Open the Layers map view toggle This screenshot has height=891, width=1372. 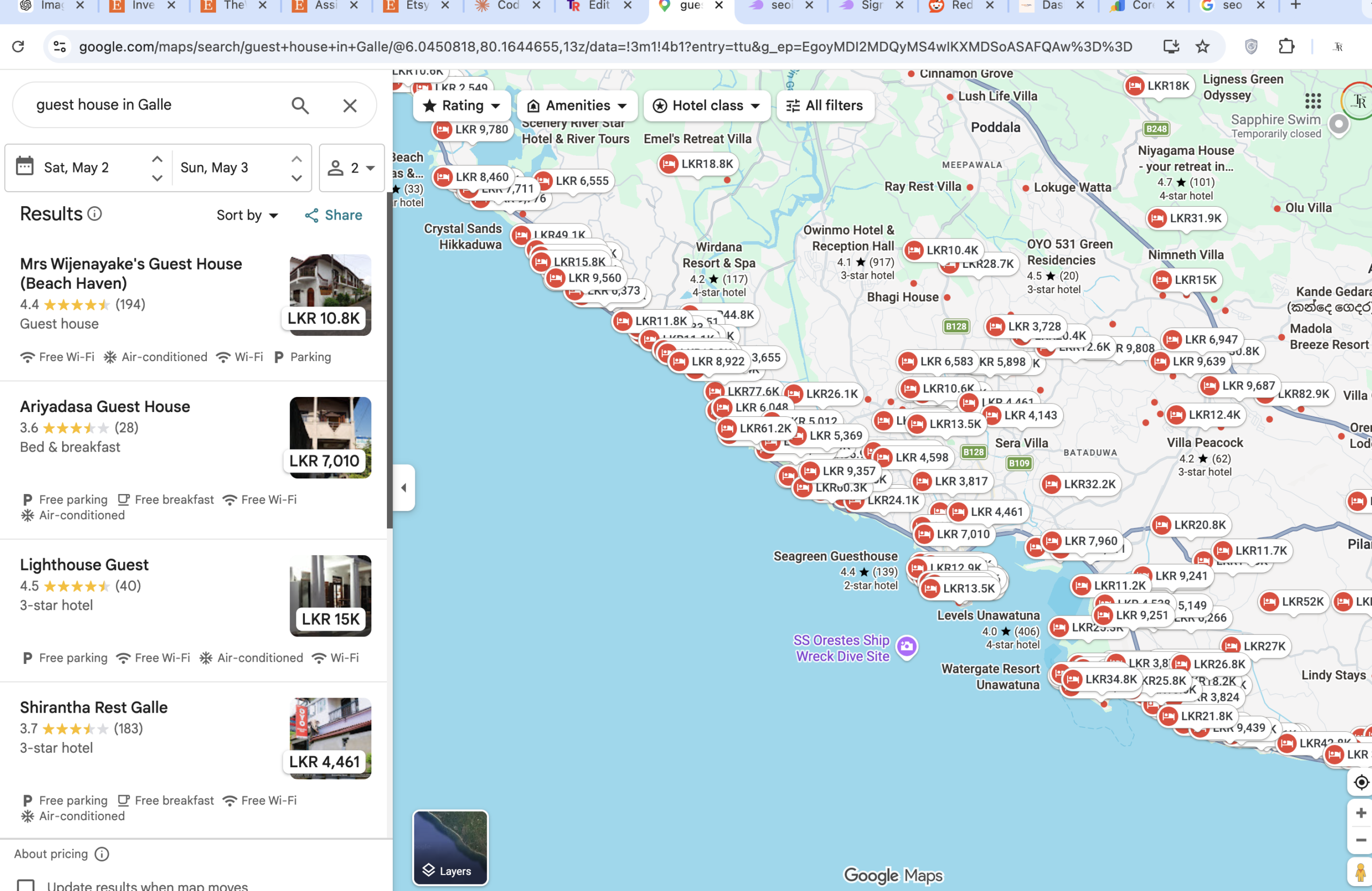450,847
